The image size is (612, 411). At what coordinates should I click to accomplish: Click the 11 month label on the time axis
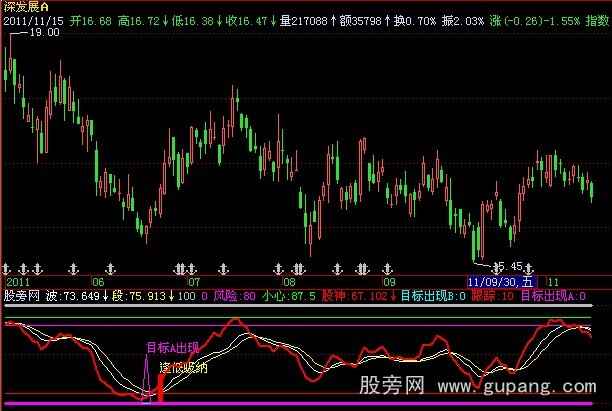(x=553, y=282)
